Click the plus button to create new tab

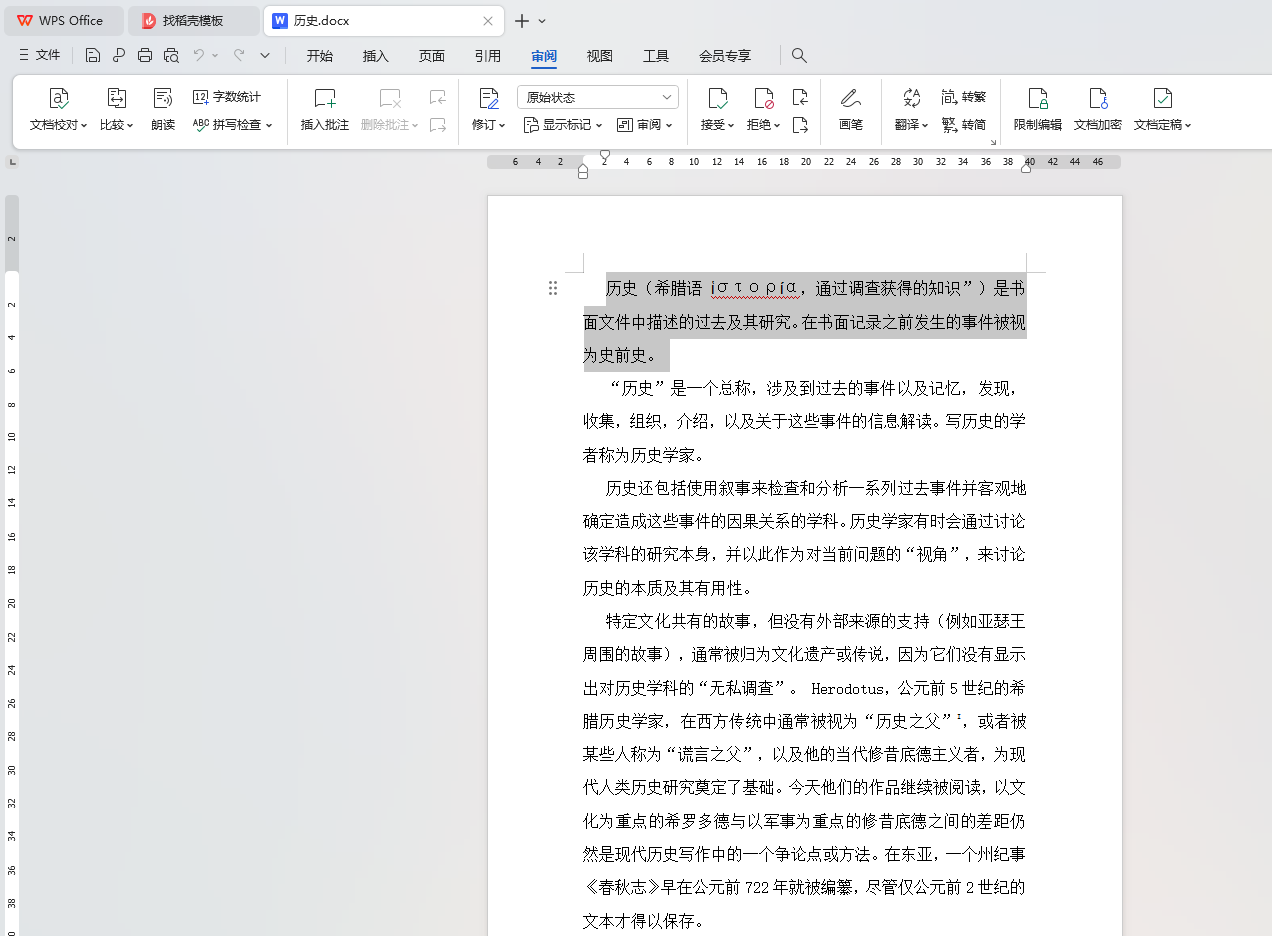pyautogui.click(x=521, y=20)
